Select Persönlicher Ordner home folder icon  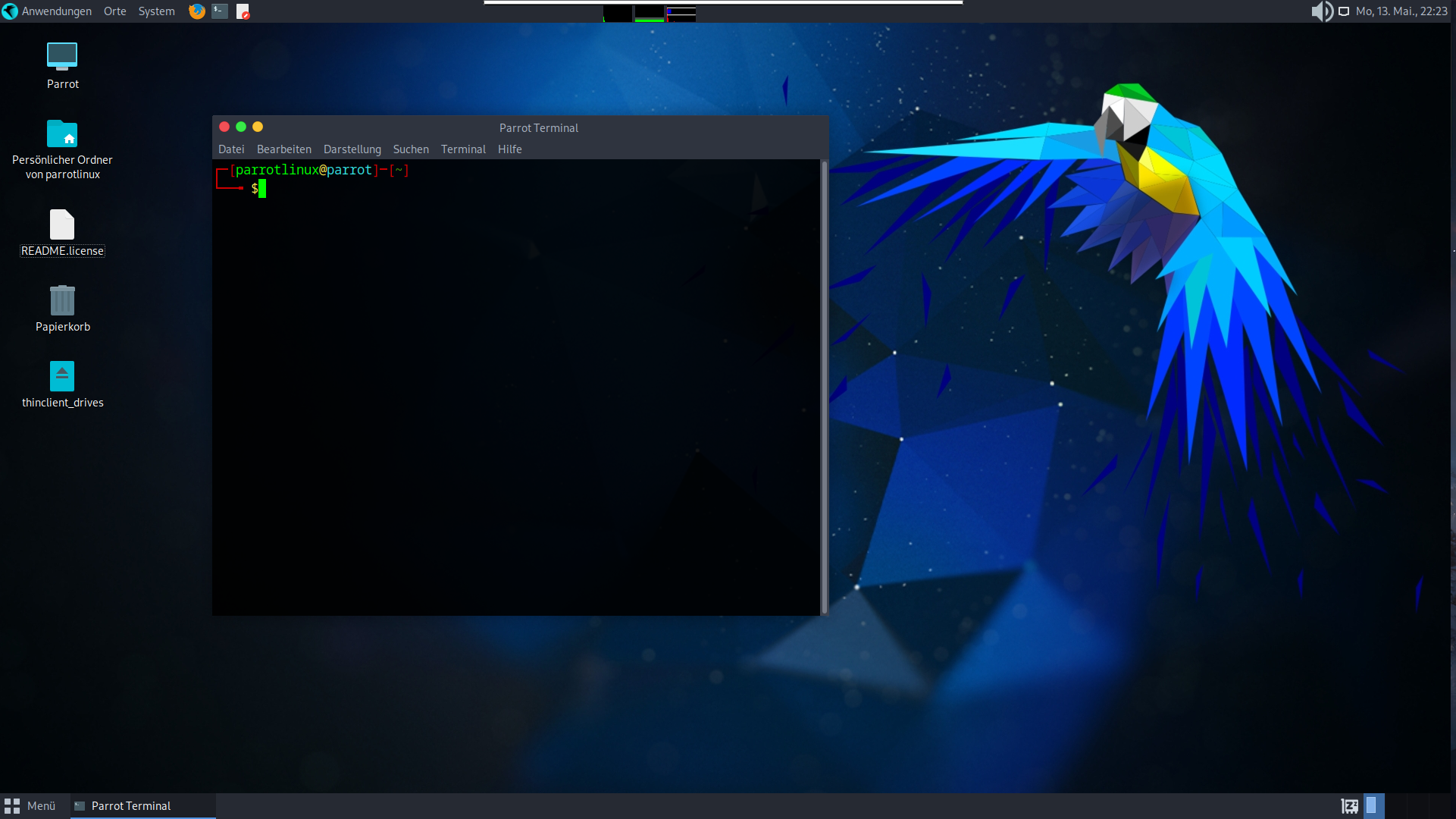(x=62, y=149)
